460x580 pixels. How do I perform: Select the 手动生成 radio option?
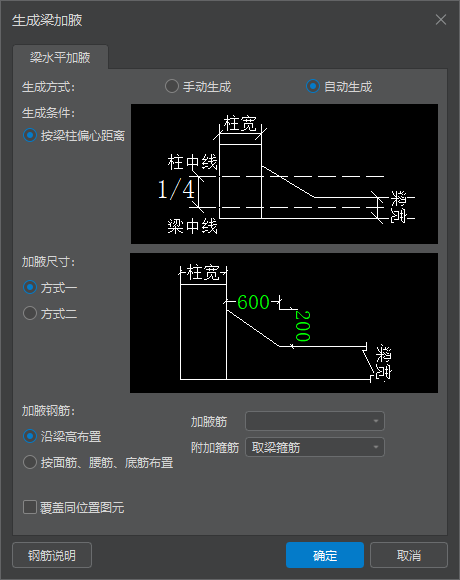click(198, 87)
